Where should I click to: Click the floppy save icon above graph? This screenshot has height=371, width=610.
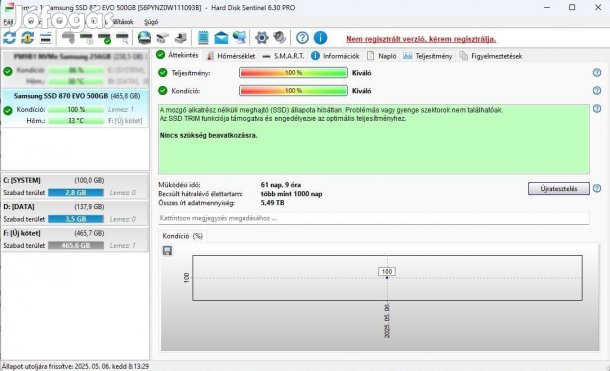[x=167, y=250]
